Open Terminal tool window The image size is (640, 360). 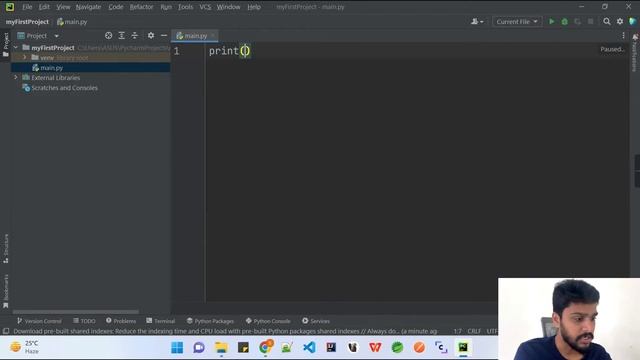pyautogui.click(x=160, y=321)
